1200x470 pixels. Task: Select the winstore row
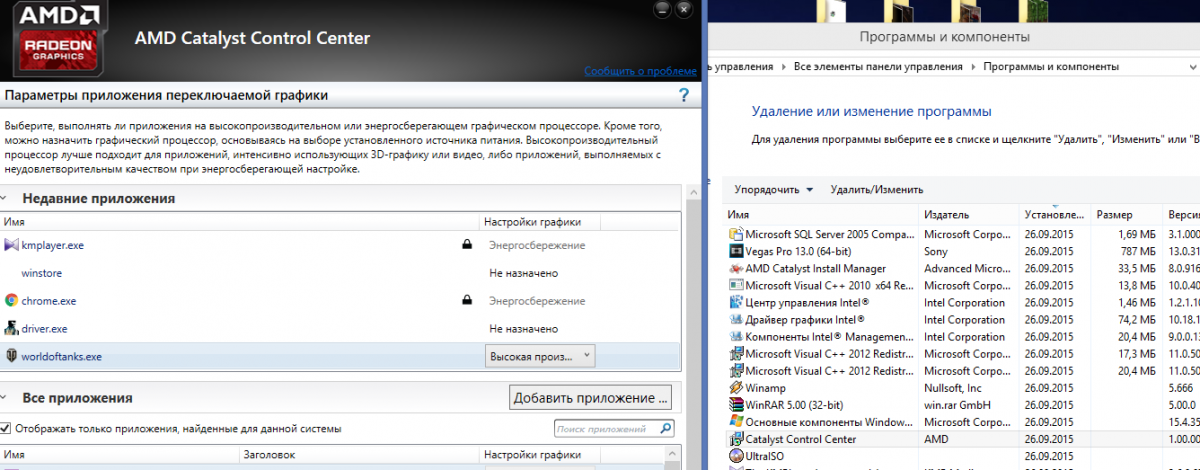click(340, 272)
